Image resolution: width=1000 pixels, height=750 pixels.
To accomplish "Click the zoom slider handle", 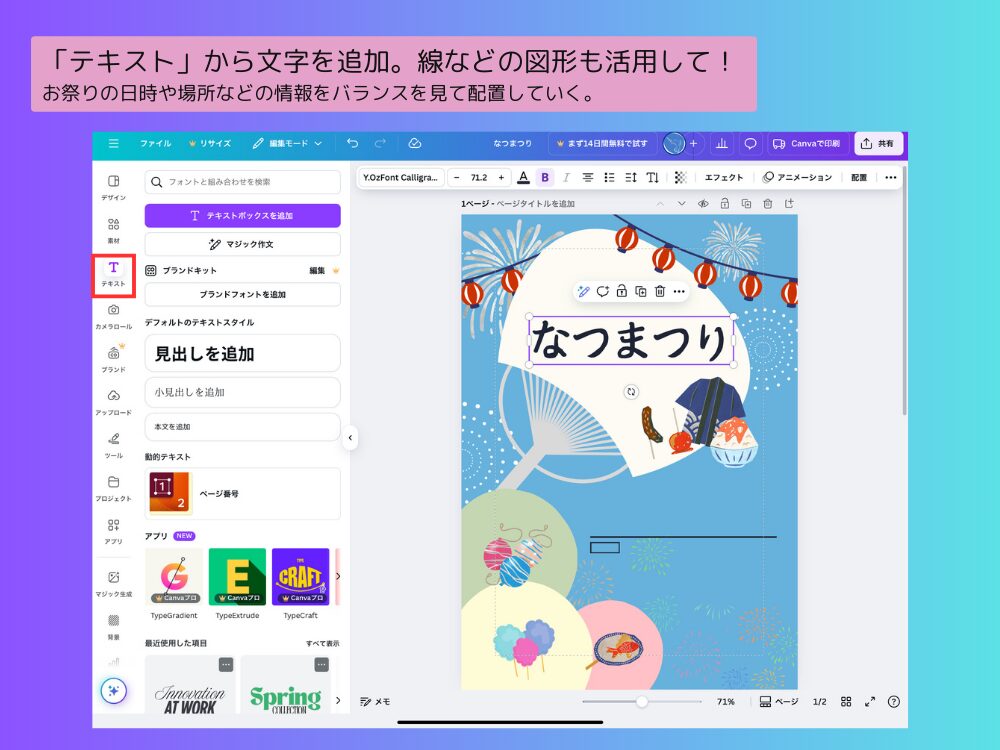I will (x=641, y=702).
